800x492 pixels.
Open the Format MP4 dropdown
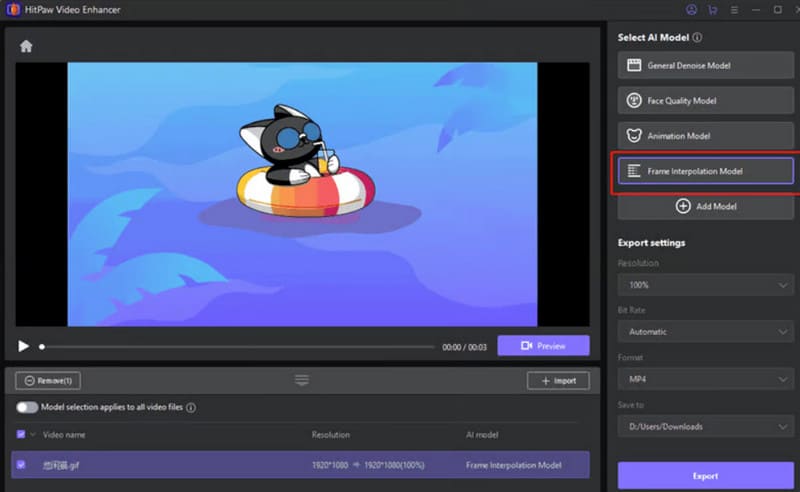tap(706, 380)
